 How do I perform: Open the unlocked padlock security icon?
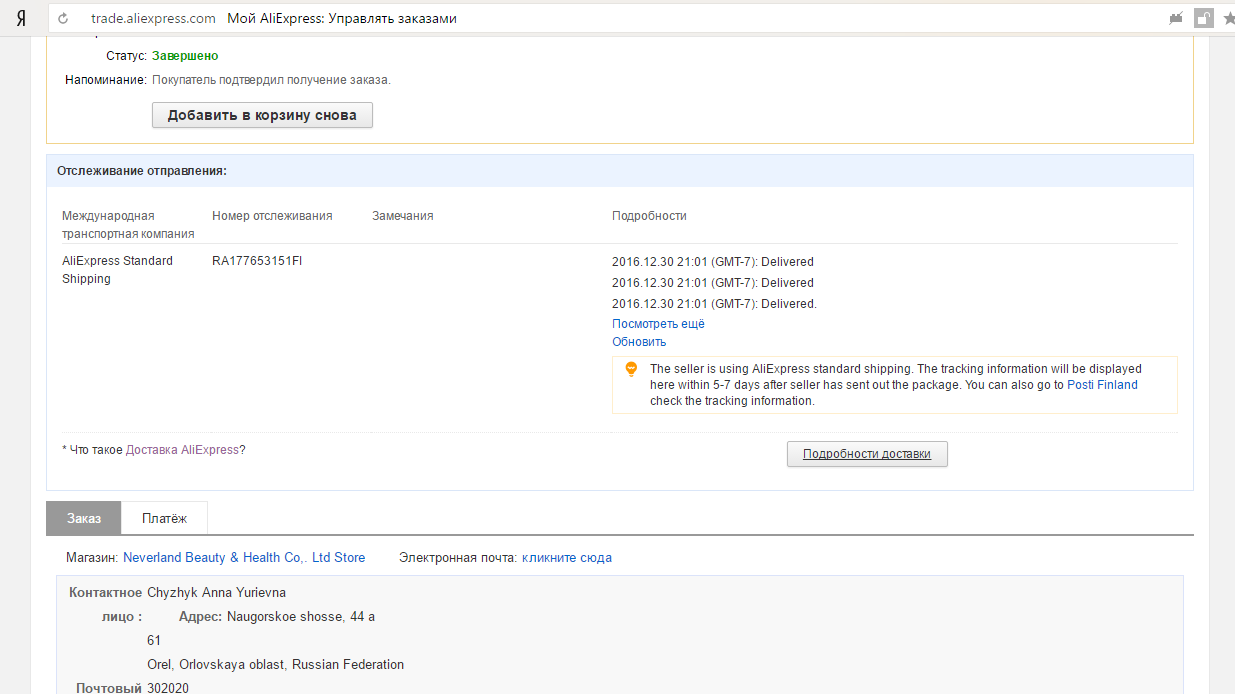pos(1204,18)
